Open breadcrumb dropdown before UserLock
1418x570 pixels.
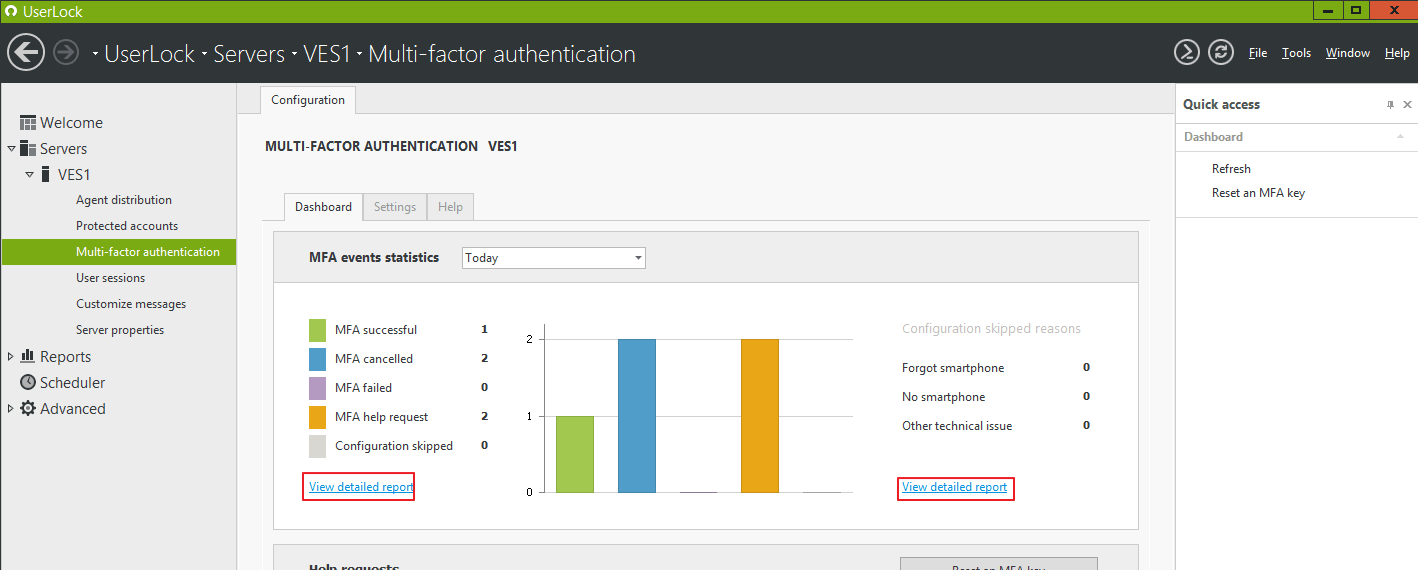(x=96, y=54)
